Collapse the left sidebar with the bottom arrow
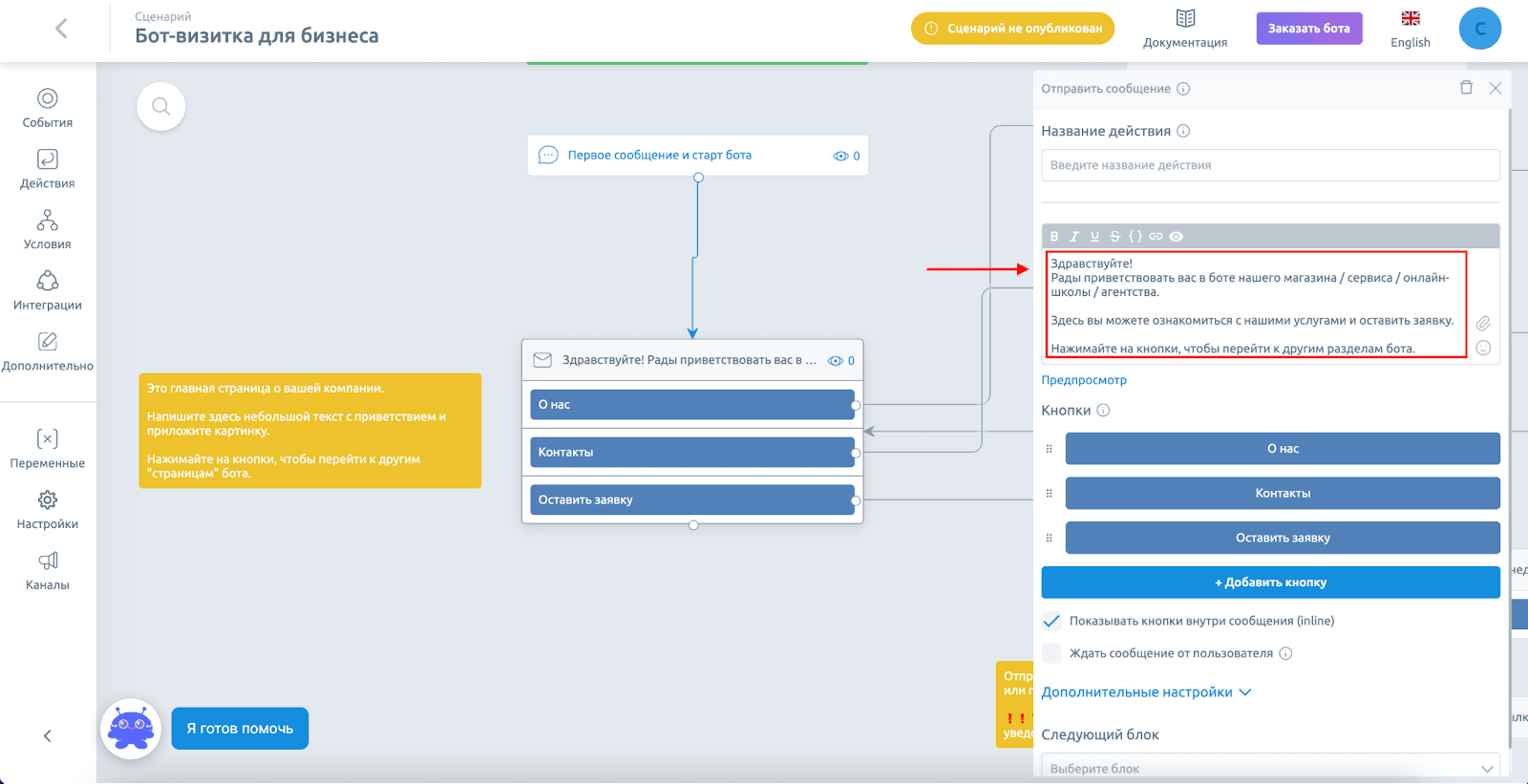This screenshot has width=1528, height=784. click(48, 735)
